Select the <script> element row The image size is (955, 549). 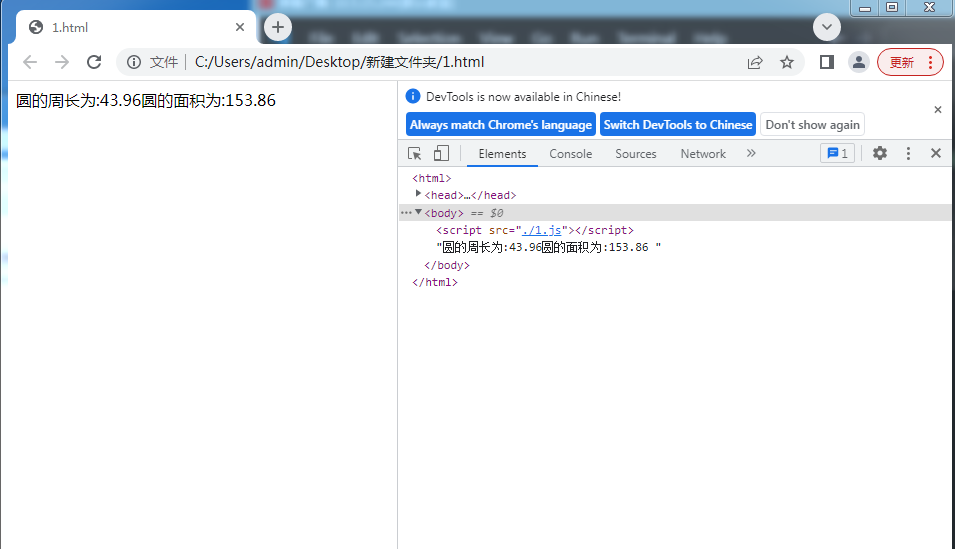(535, 230)
